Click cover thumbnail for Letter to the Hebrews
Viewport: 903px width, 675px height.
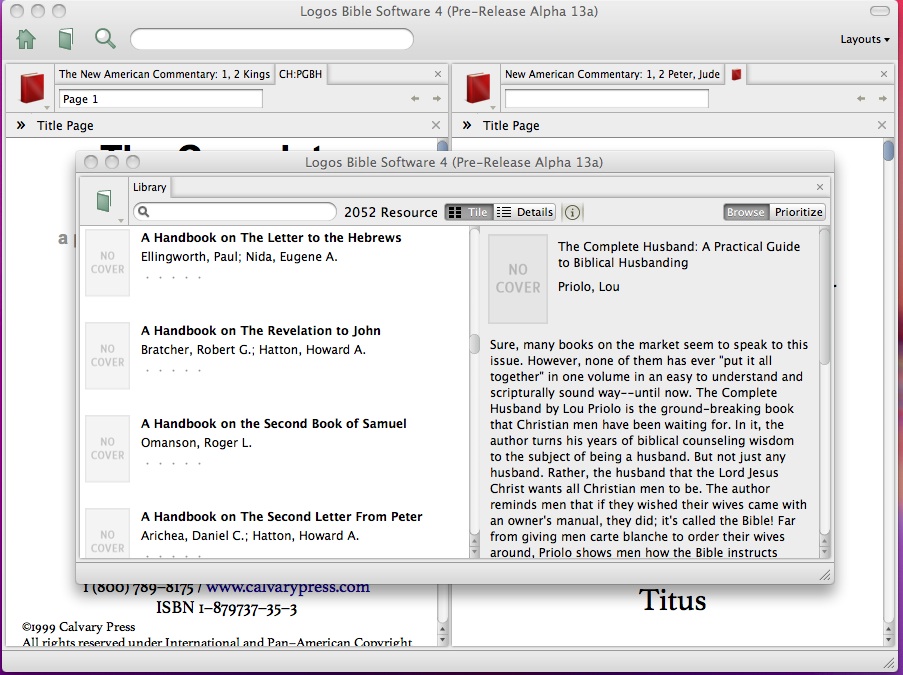[108, 263]
